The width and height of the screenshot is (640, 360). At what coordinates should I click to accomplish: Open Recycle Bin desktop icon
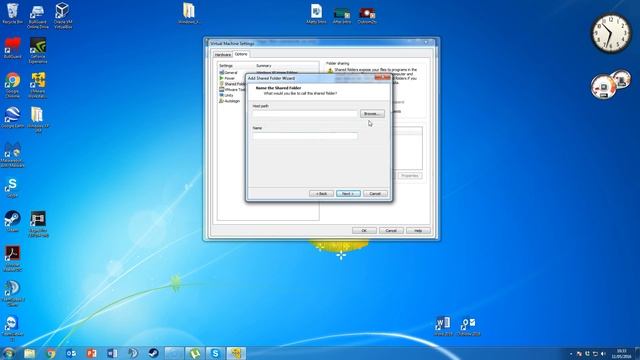[12, 13]
